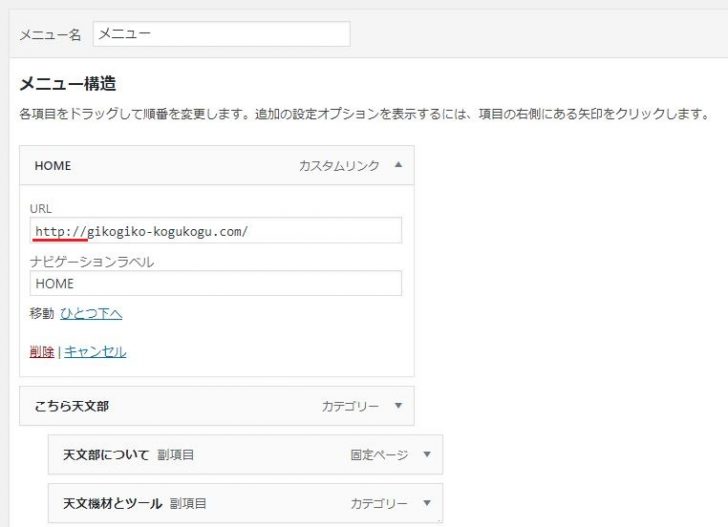Click the キャンセル link
This screenshot has width=728, height=527.
(x=95, y=352)
